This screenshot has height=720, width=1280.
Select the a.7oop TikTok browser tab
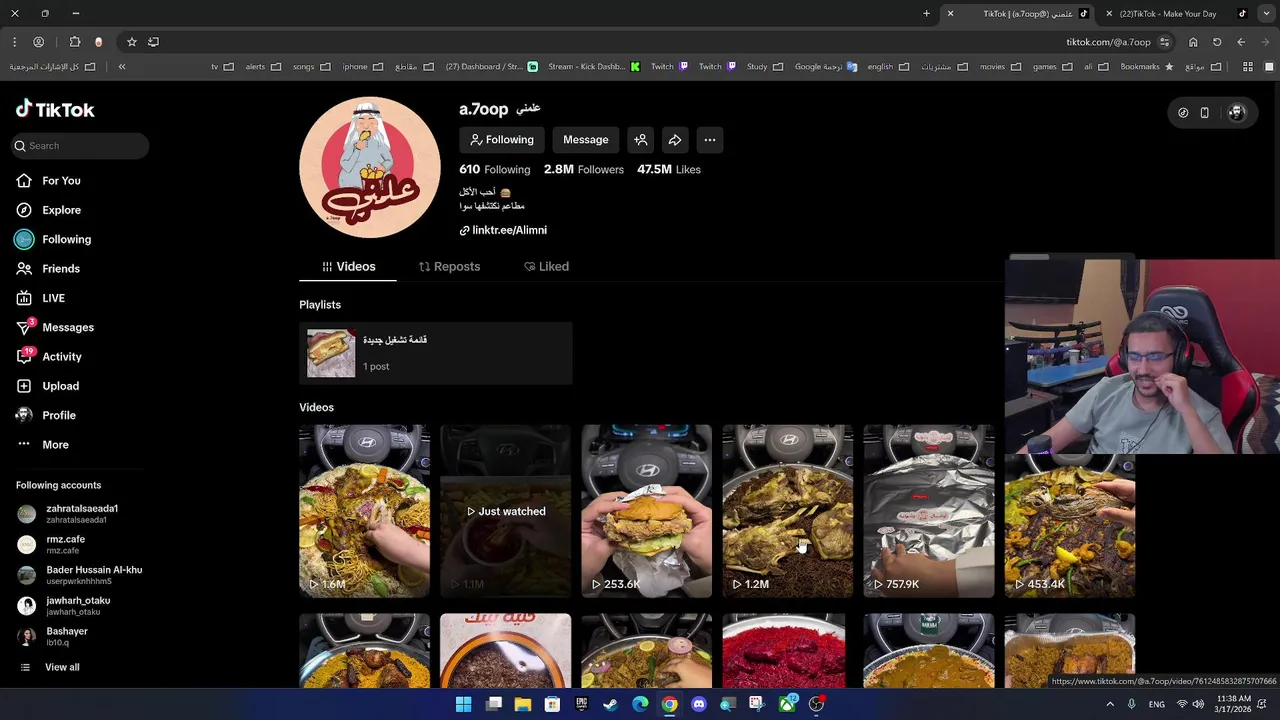tap(1020, 14)
